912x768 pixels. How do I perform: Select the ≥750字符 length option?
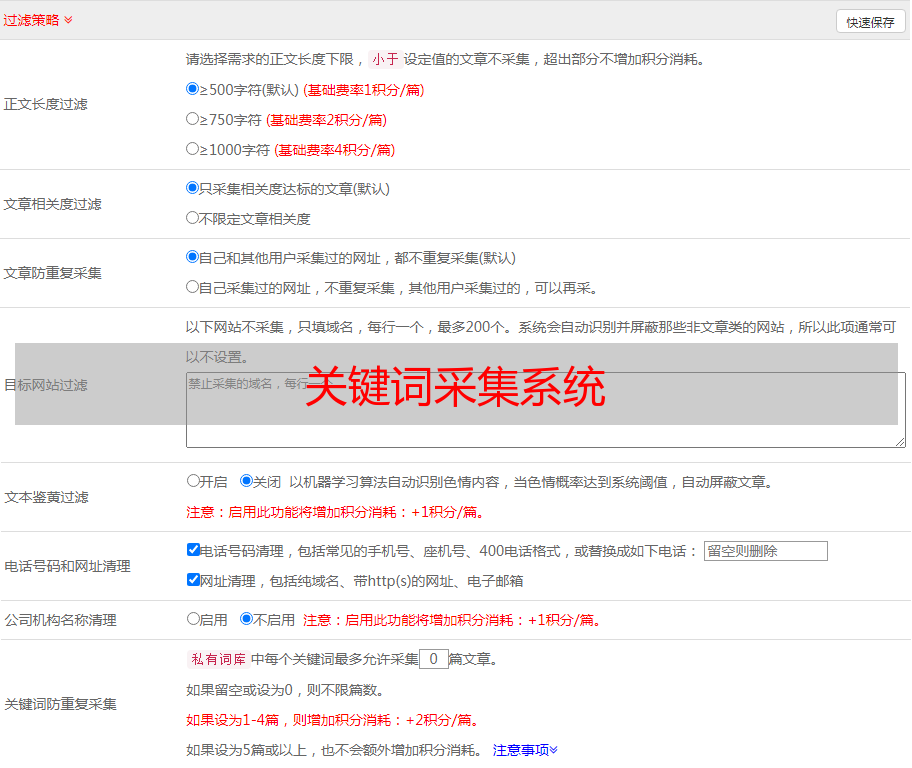point(193,119)
